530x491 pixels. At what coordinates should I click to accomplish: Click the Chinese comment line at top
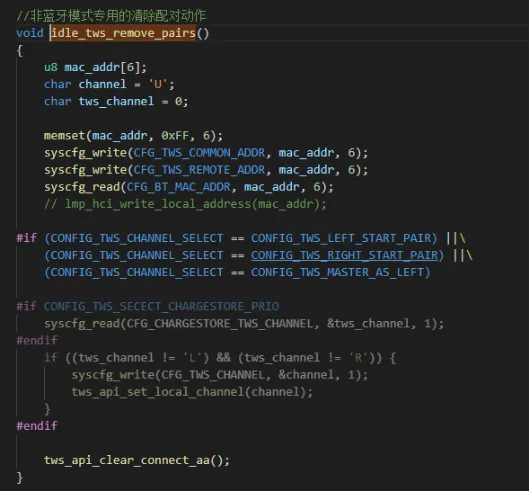click(111, 16)
